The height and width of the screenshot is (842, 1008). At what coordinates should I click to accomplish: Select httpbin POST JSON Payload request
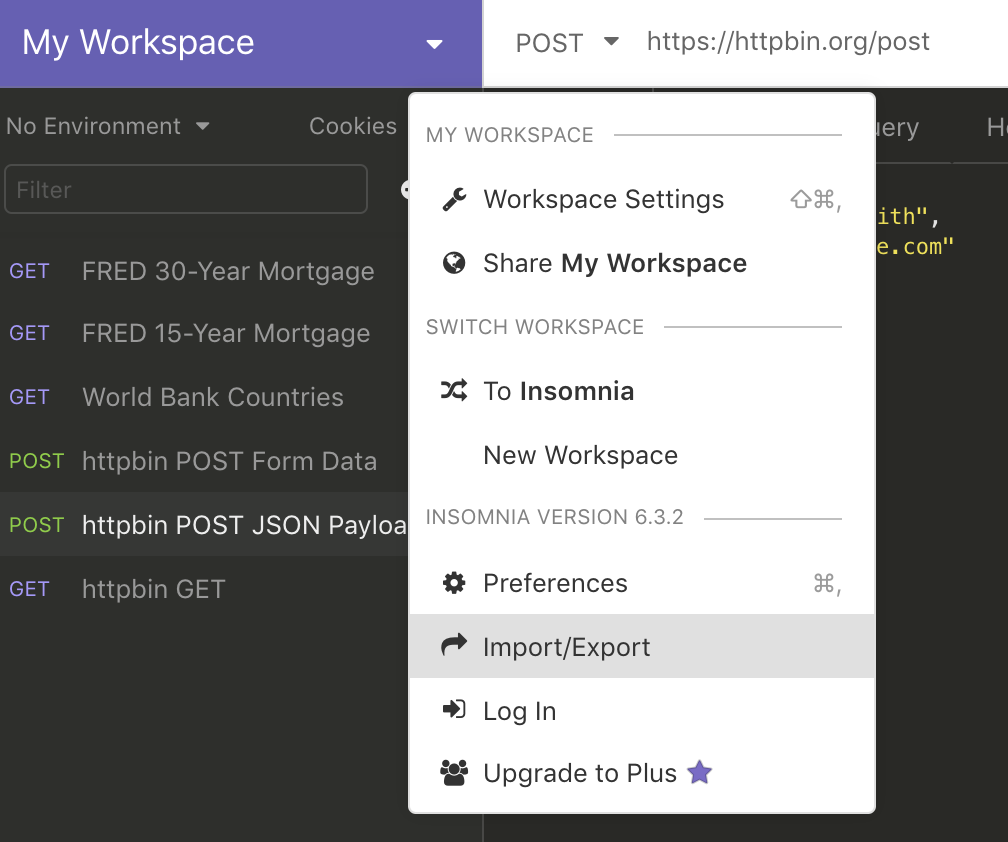pos(204,524)
